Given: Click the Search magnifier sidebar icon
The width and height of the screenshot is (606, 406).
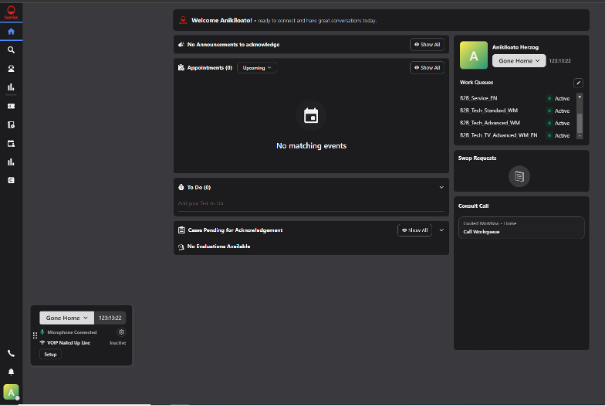Looking at the screenshot, I should pos(11,49).
